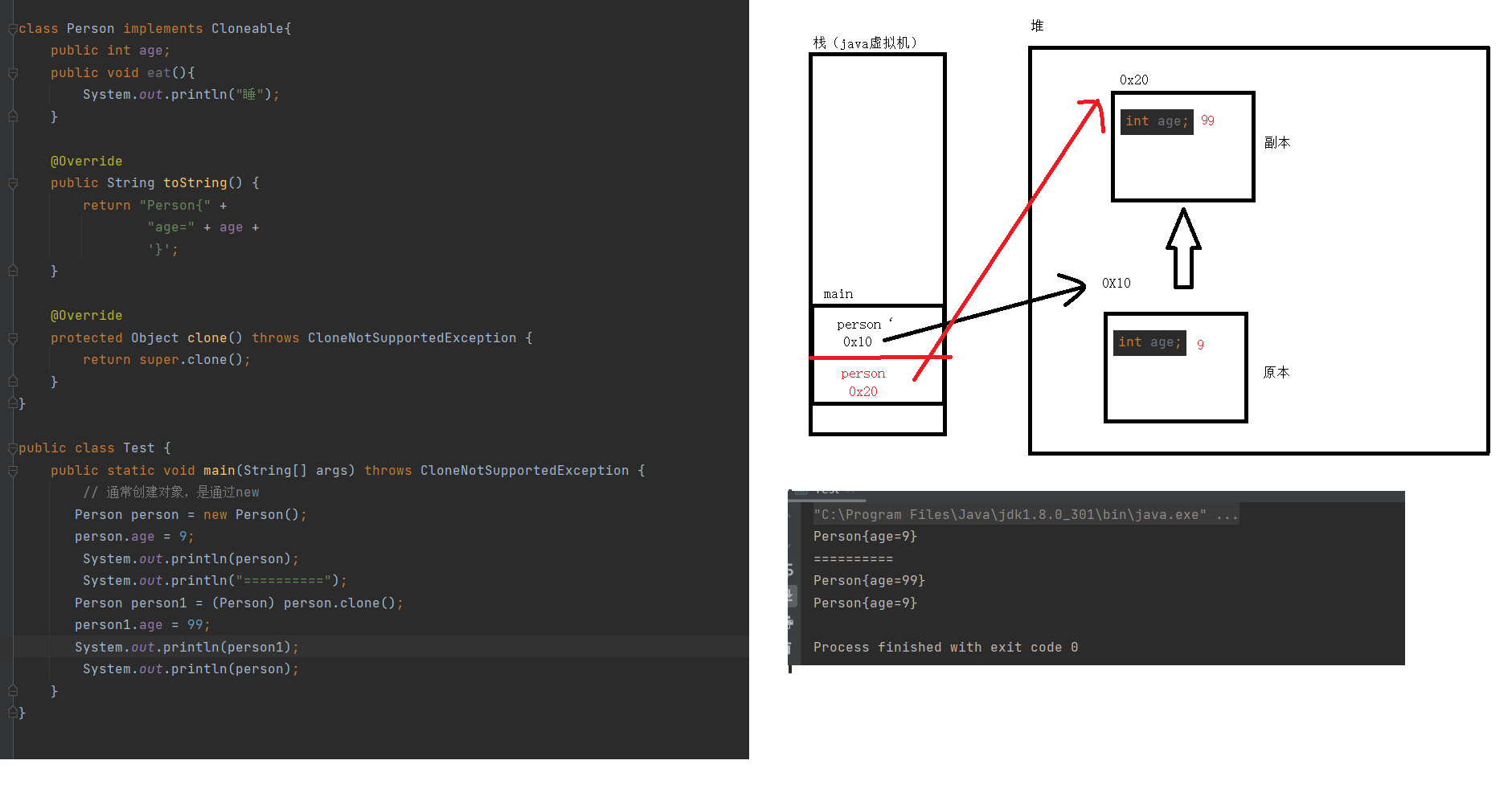Click the 'Person person = new Person();' line
The image size is (1512, 789).
click(x=191, y=515)
